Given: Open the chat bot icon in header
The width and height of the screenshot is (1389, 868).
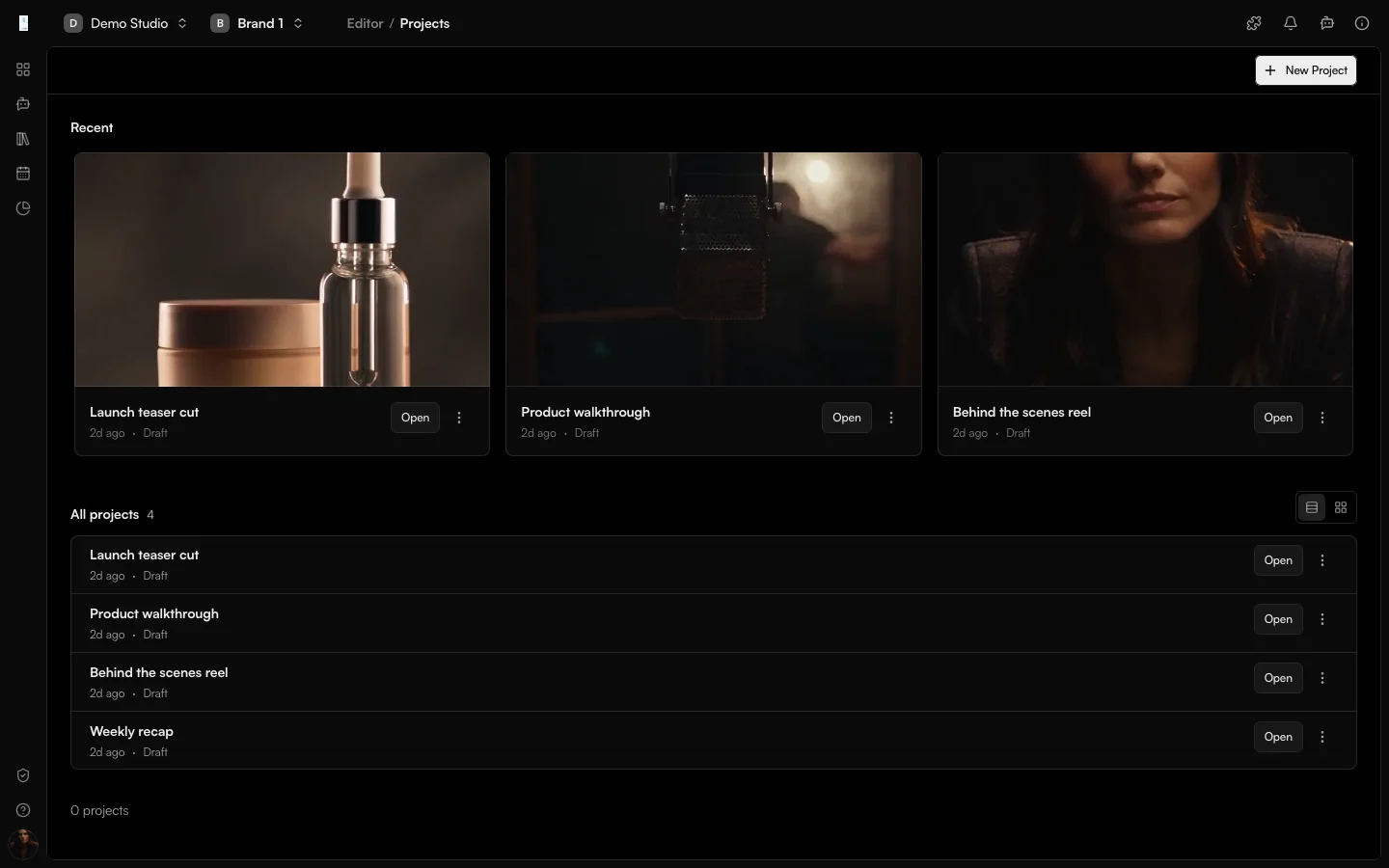Looking at the screenshot, I should click(x=1327, y=23).
